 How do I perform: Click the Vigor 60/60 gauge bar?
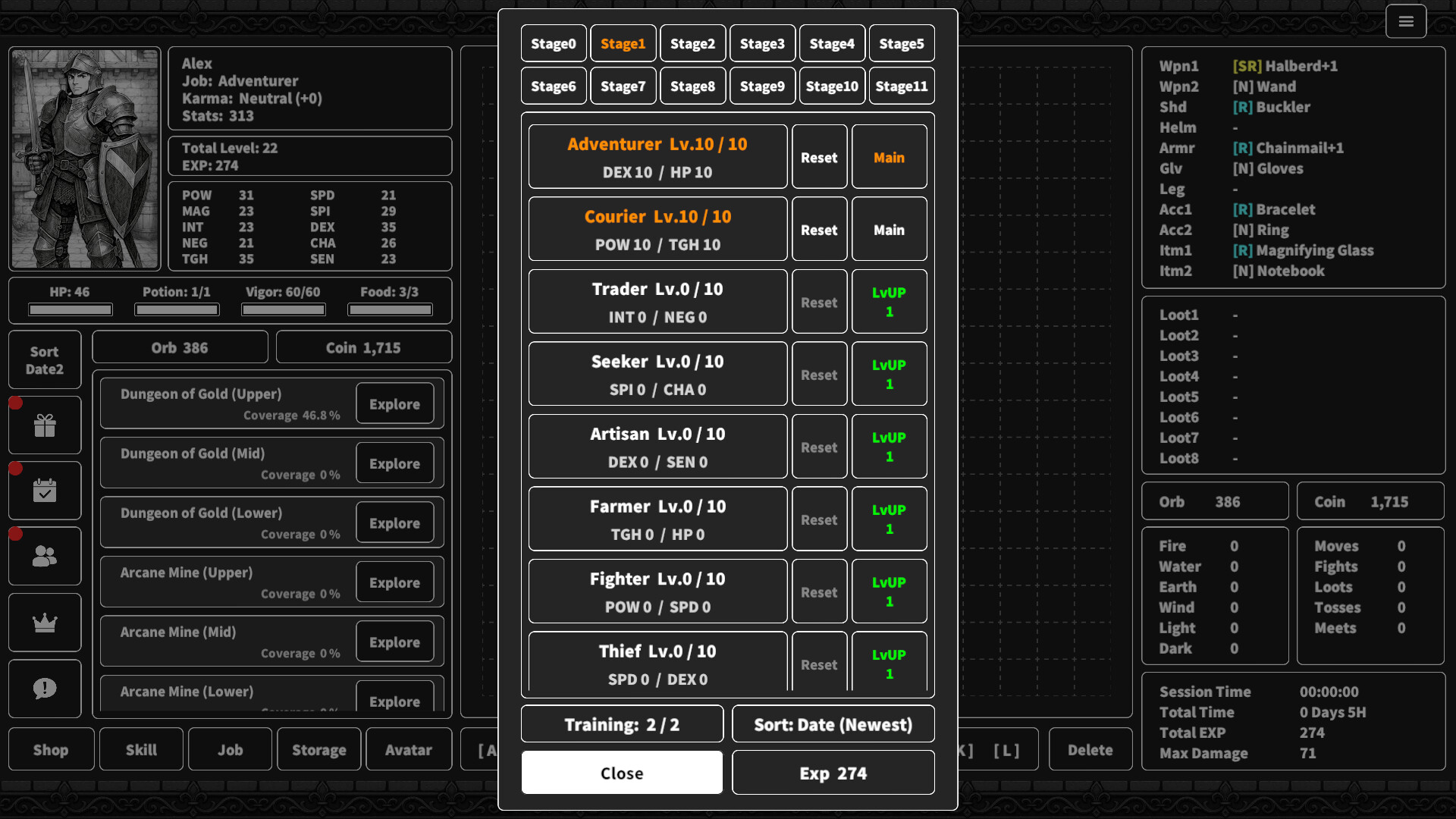[x=283, y=309]
